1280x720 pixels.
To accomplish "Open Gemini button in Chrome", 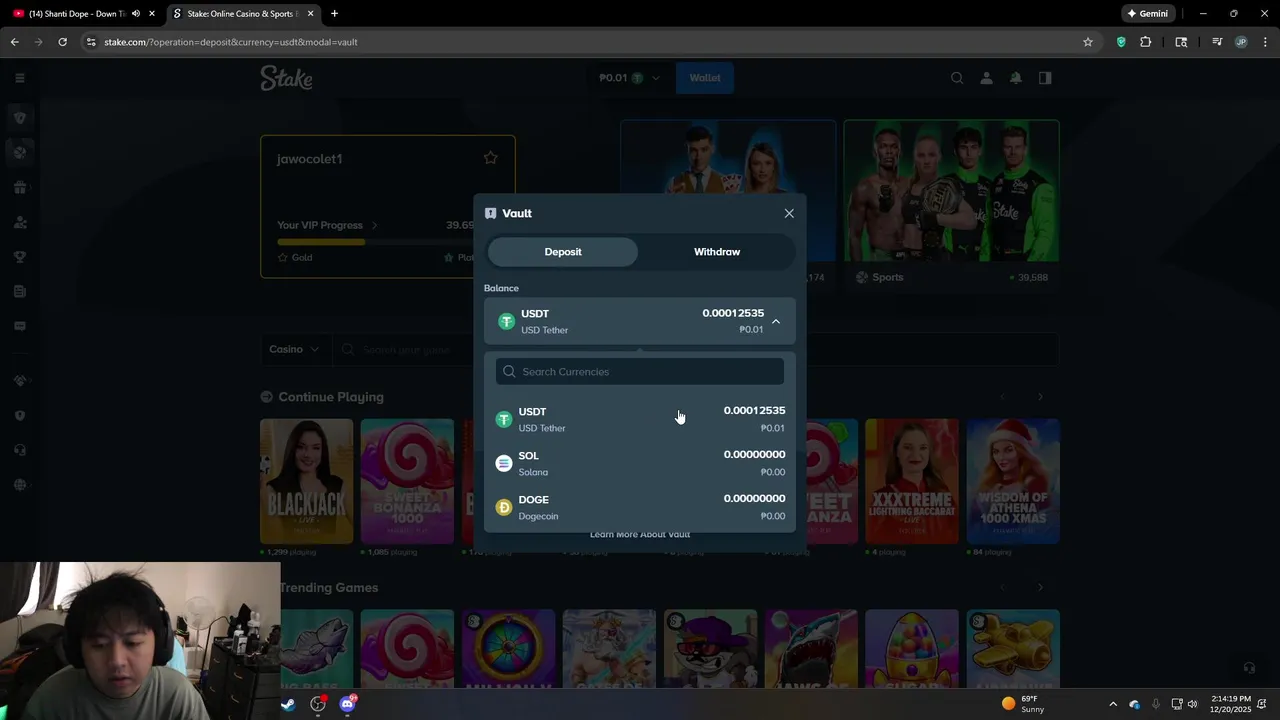I will (1147, 14).
